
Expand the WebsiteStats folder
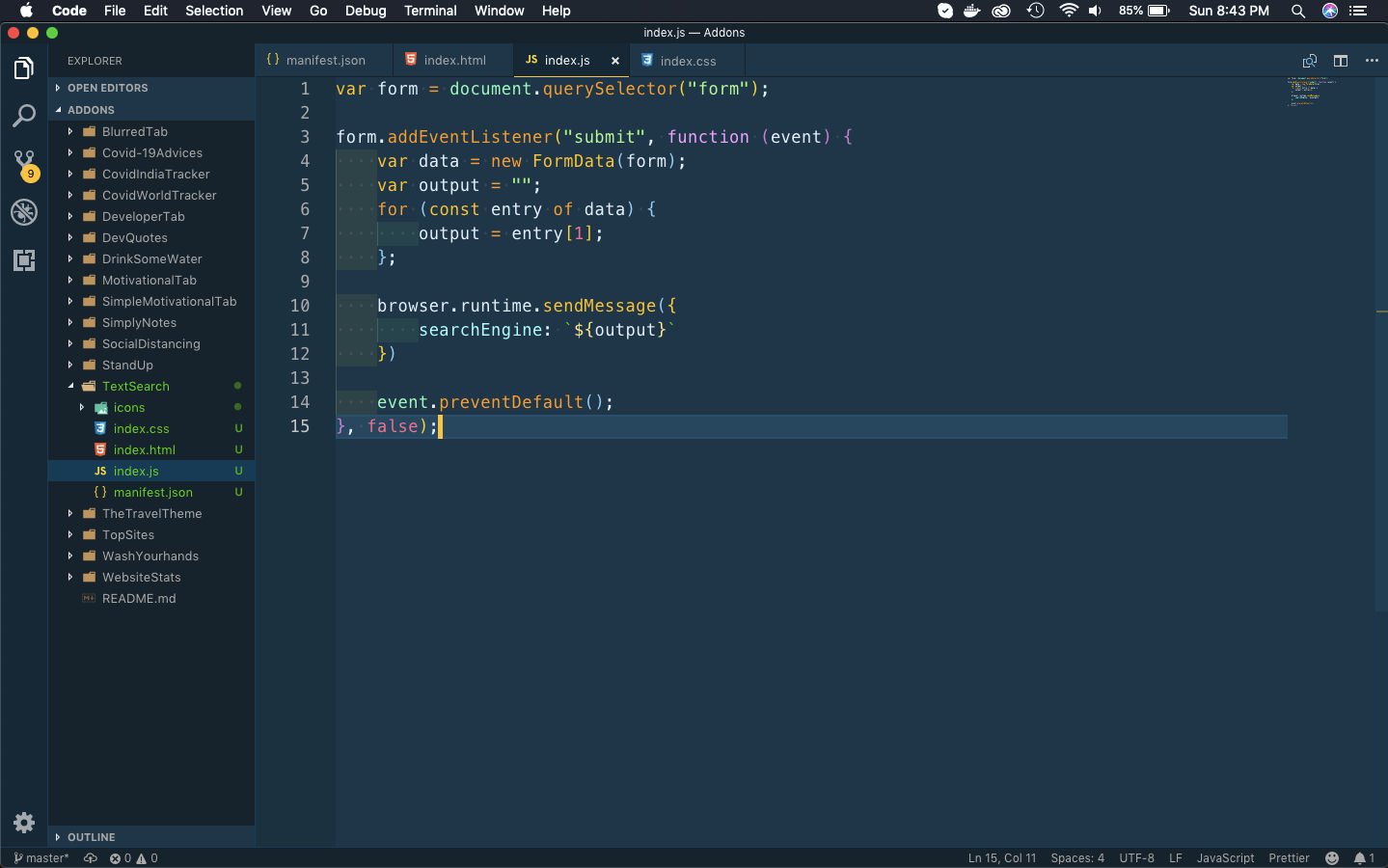(151, 577)
